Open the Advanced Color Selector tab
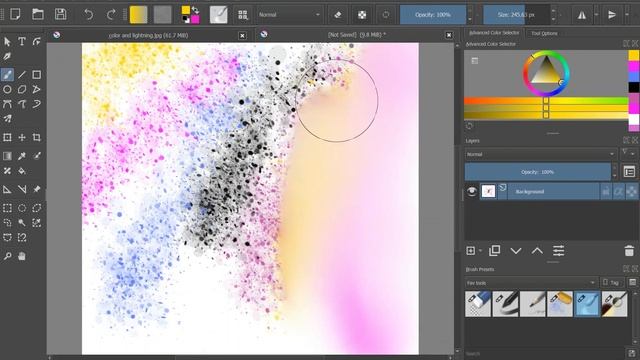 click(494, 33)
